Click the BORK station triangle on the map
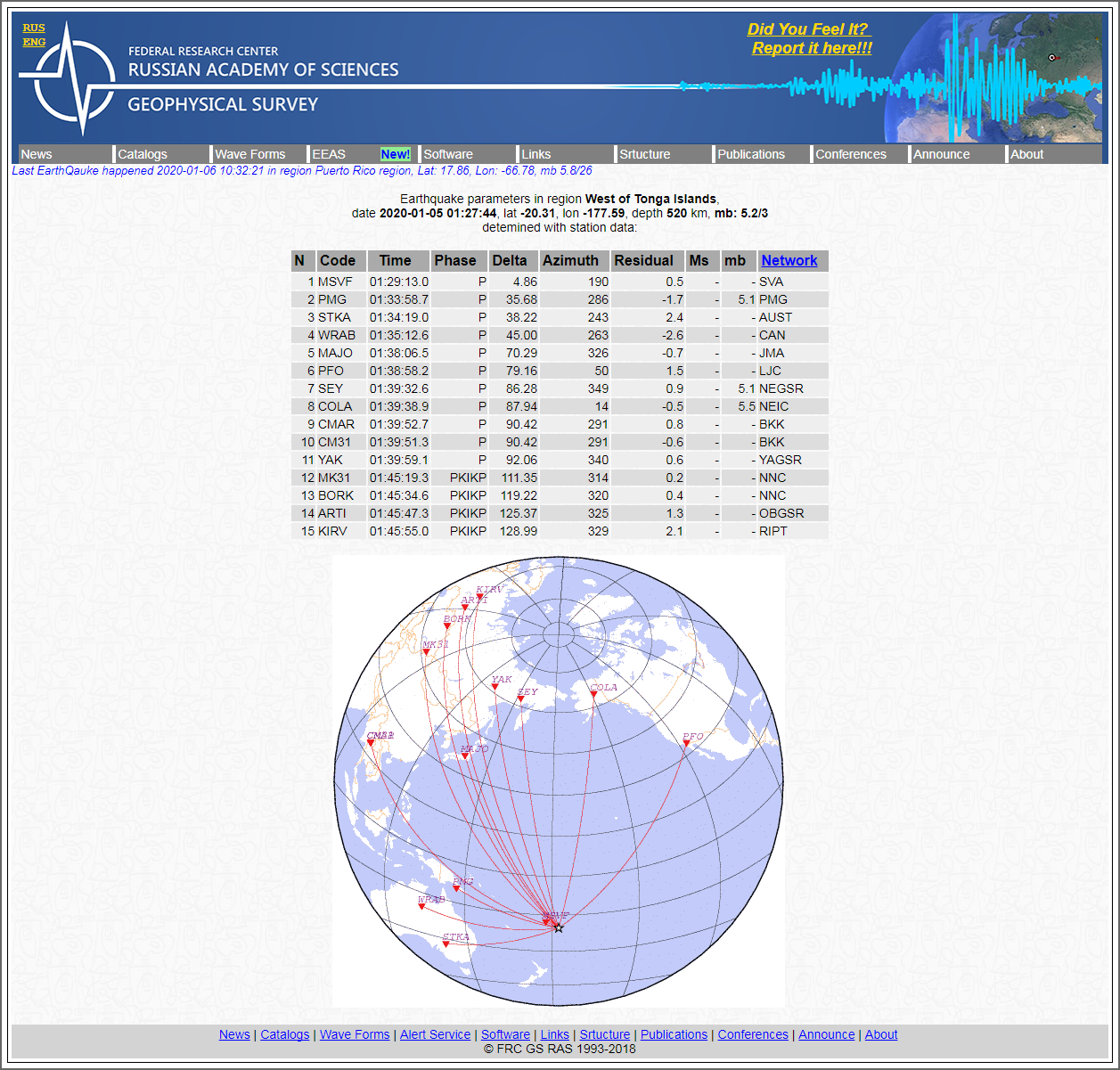The width and height of the screenshot is (1120, 1070). [447, 626]
